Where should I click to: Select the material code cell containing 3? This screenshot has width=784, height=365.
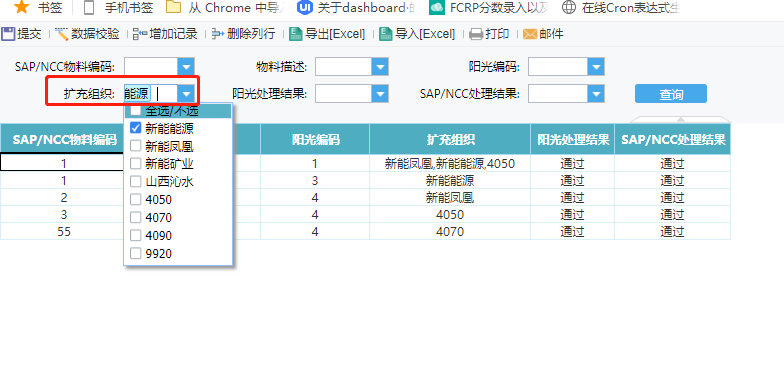[64, 214]
